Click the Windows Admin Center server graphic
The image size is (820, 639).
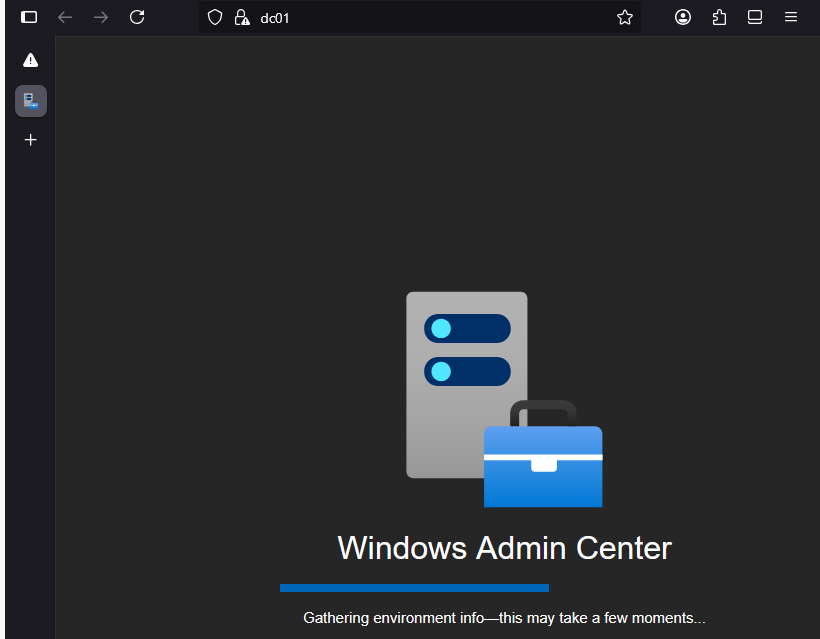click(x=466, y=384)
